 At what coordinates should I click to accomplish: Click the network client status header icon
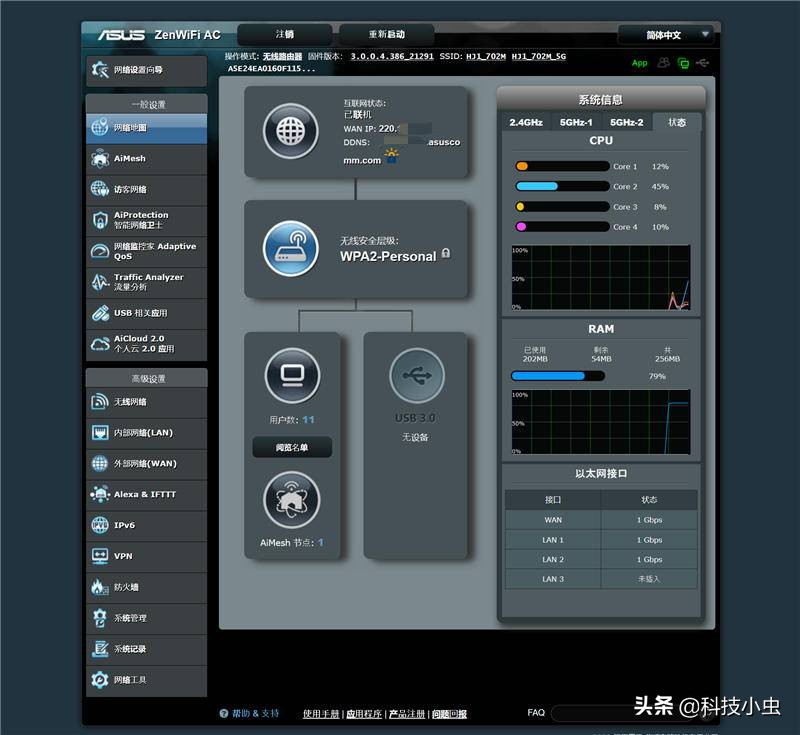[683, 63]
